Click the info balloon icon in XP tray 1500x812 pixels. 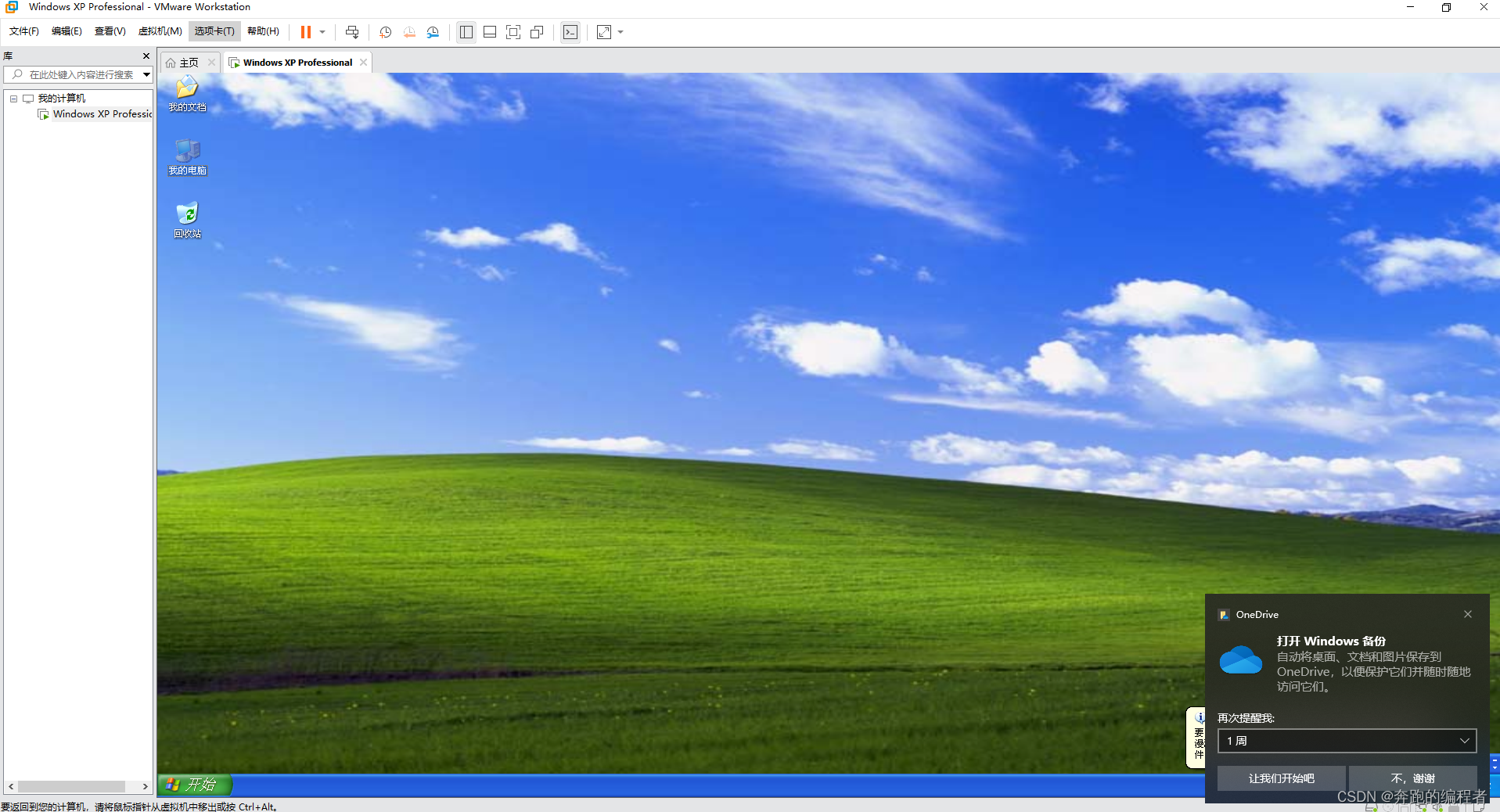coord(1200,717)
